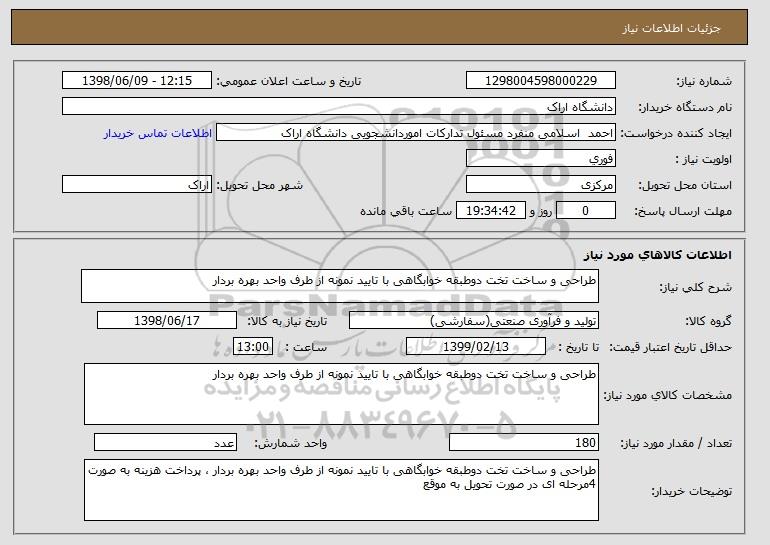Click the buyer notes box توضیحات خریدار
The width and height of the screenshot is (770, 545).
click(x=341, y=490)
